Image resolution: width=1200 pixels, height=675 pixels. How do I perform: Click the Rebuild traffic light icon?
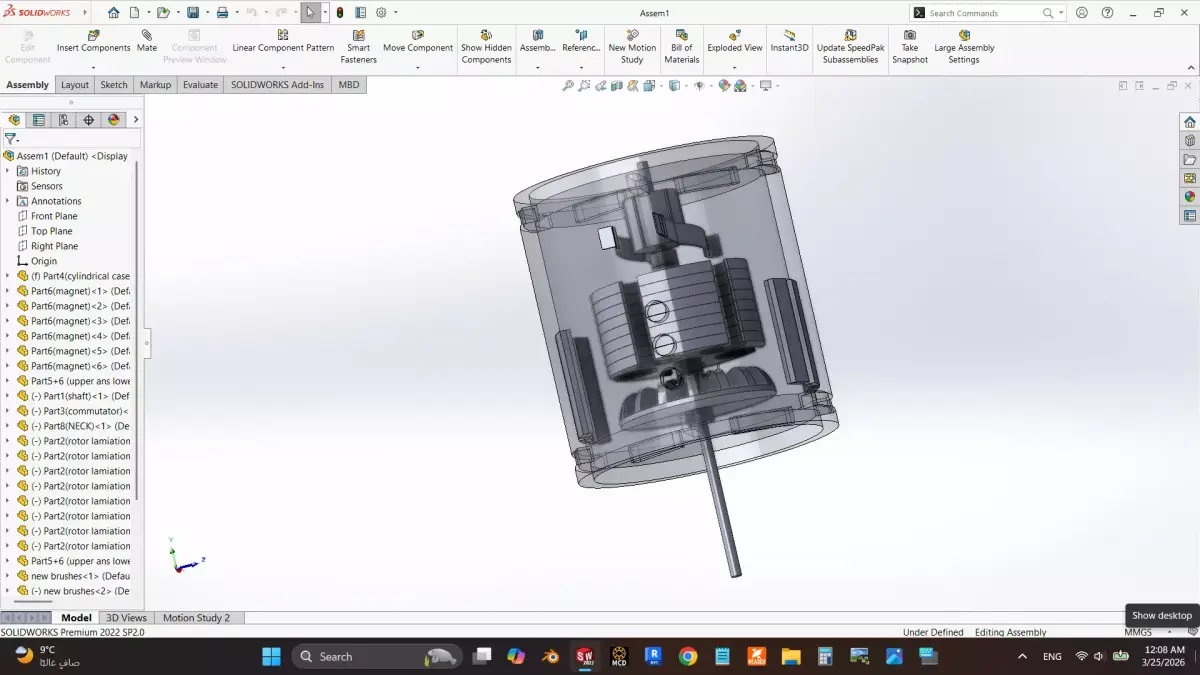tap(340, 13)
